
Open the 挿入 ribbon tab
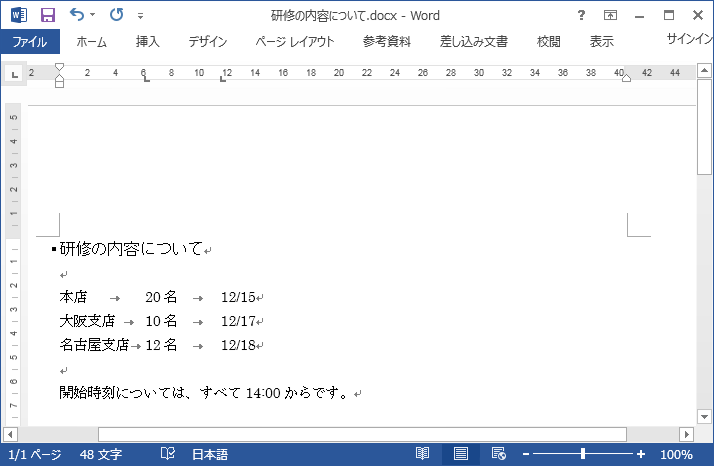point(147,42)
